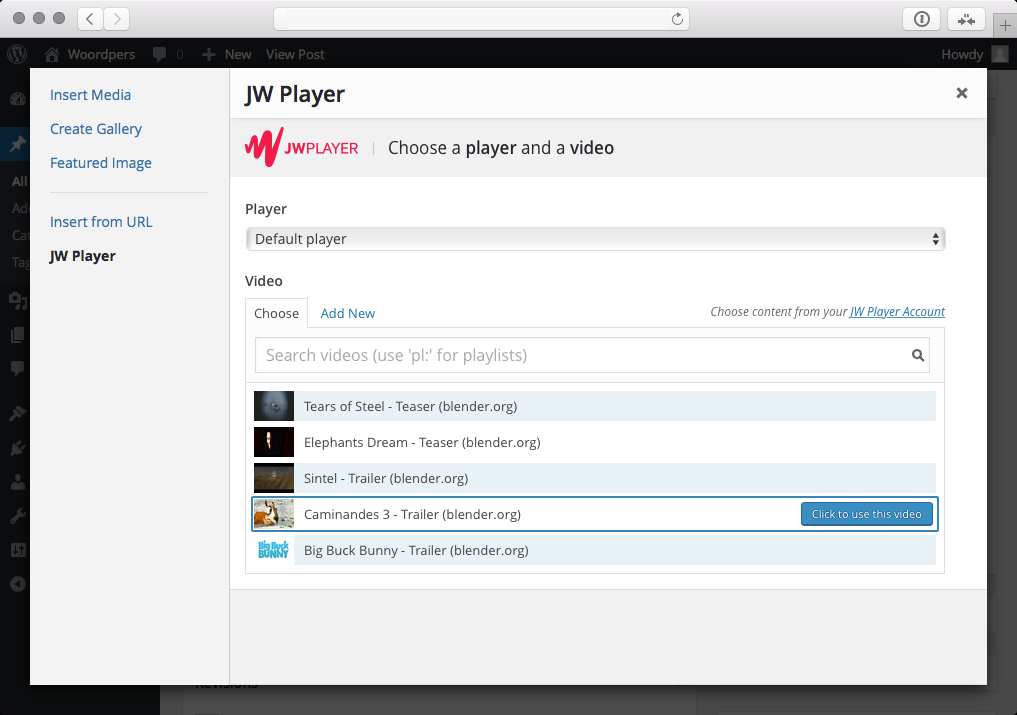1017x715 pixels.
Task: Open the Tools wrench icon in WordPress sidebar
Action: [18, 516]
